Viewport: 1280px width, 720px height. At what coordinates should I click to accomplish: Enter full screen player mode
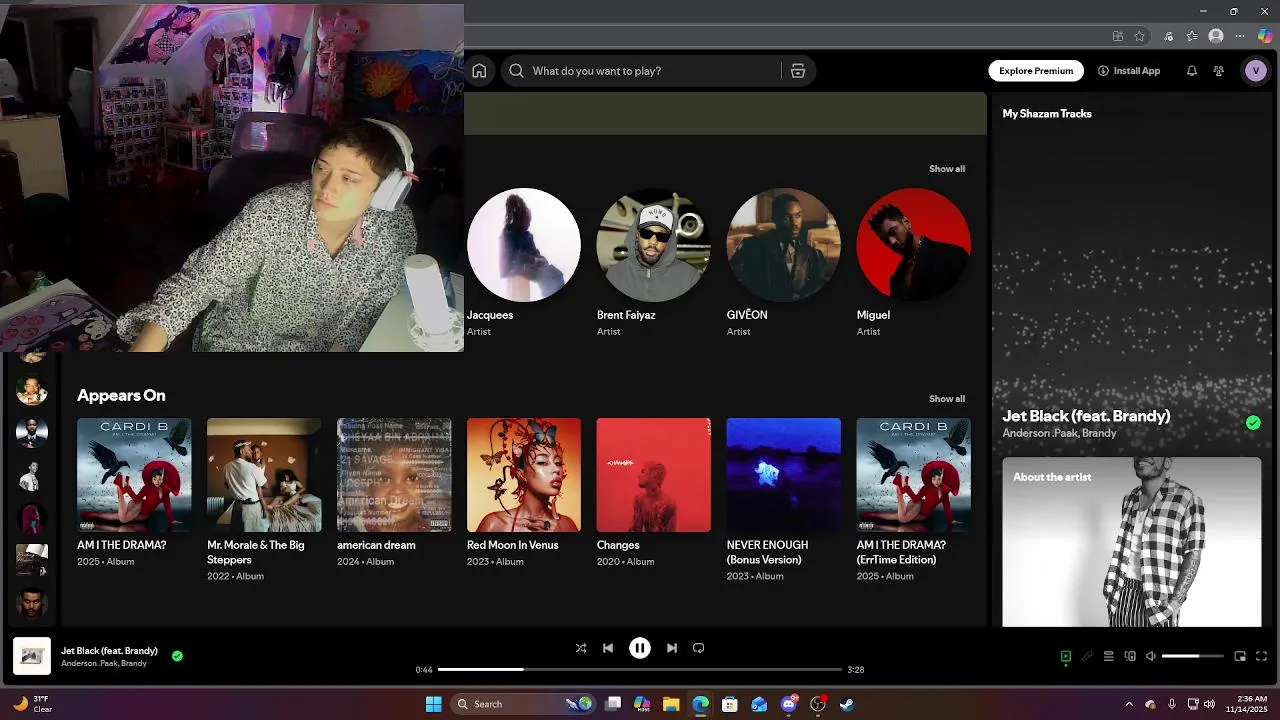[1261, 656]
